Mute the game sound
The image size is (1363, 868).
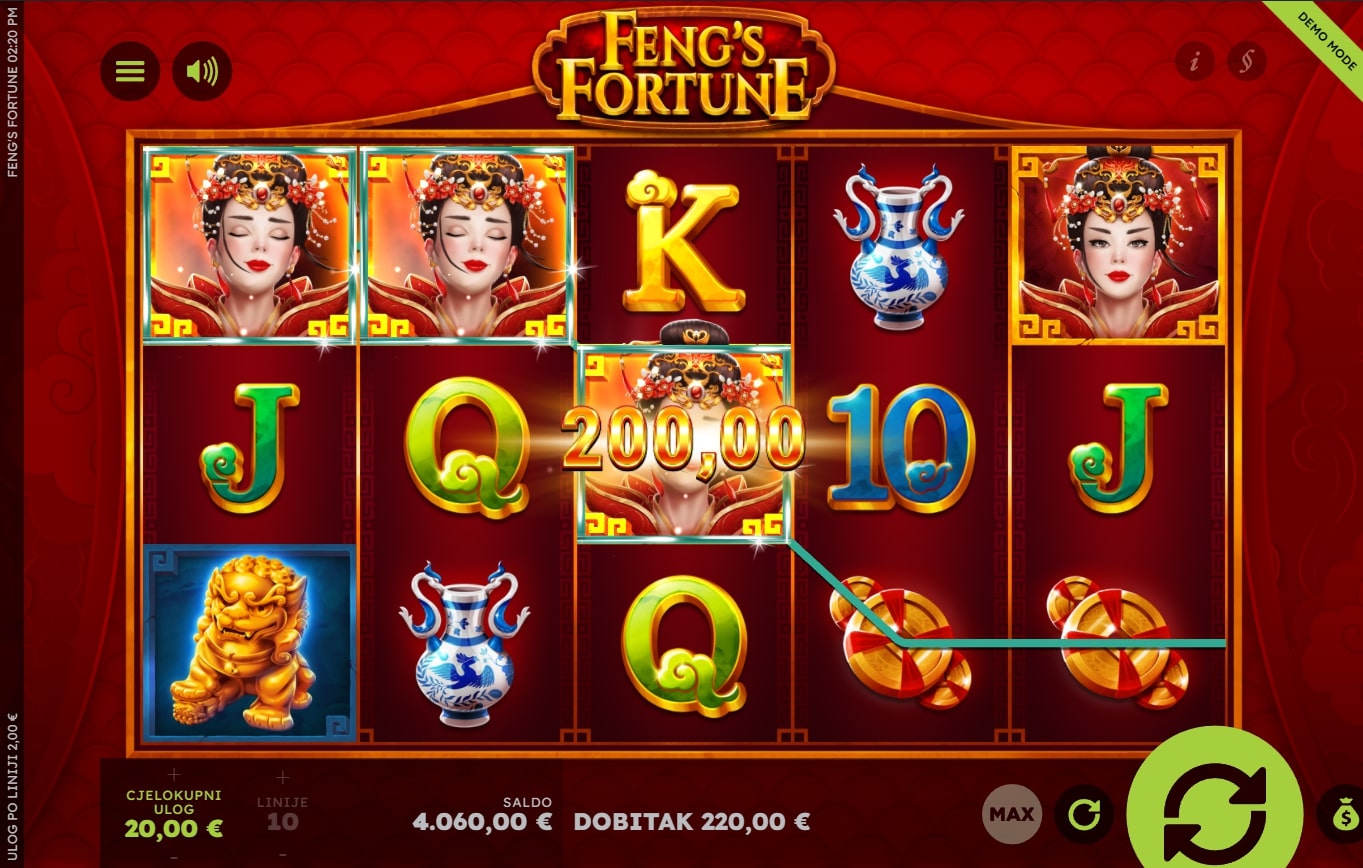(202, 72)
